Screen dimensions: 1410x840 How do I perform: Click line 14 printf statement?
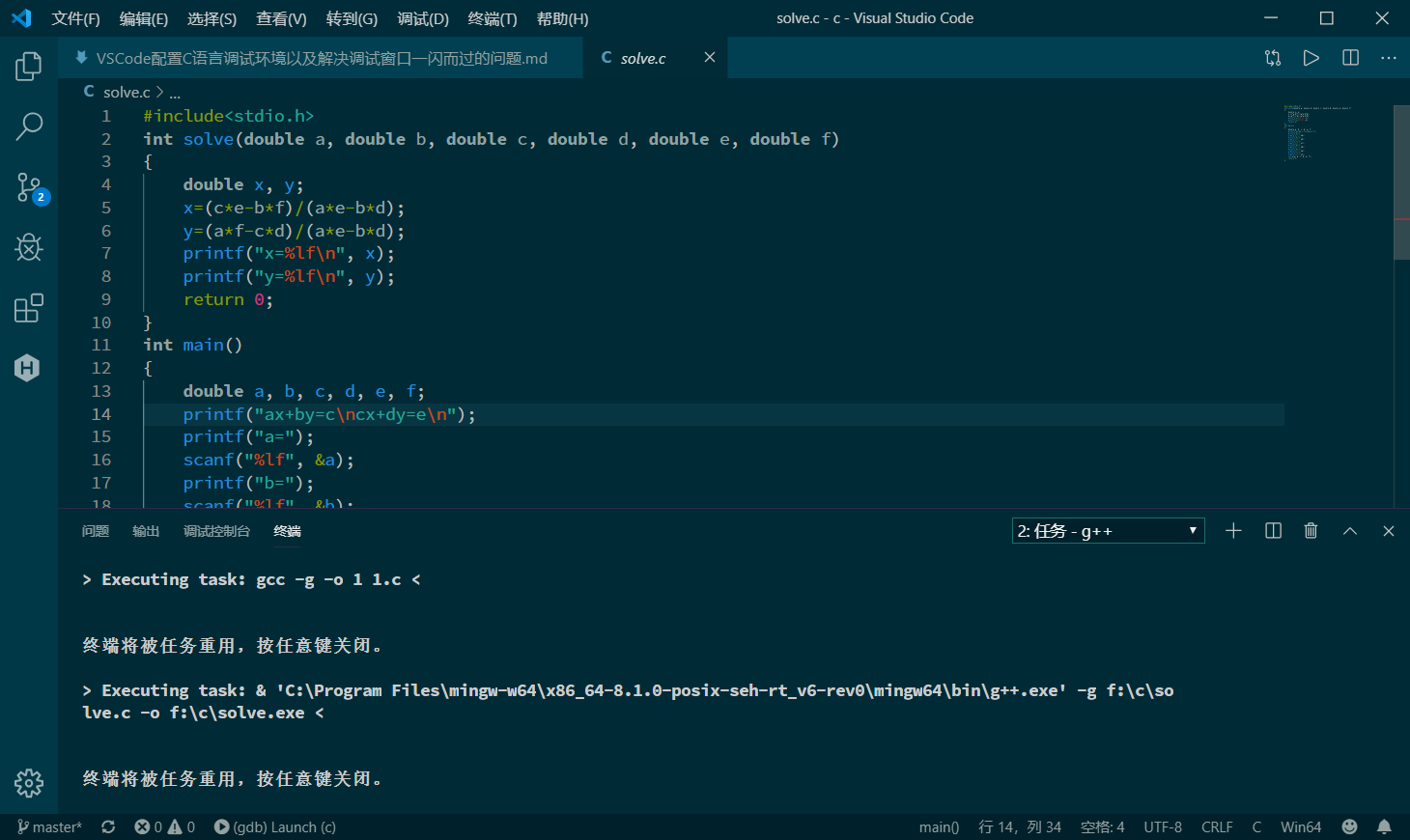(x=329, y=414)
